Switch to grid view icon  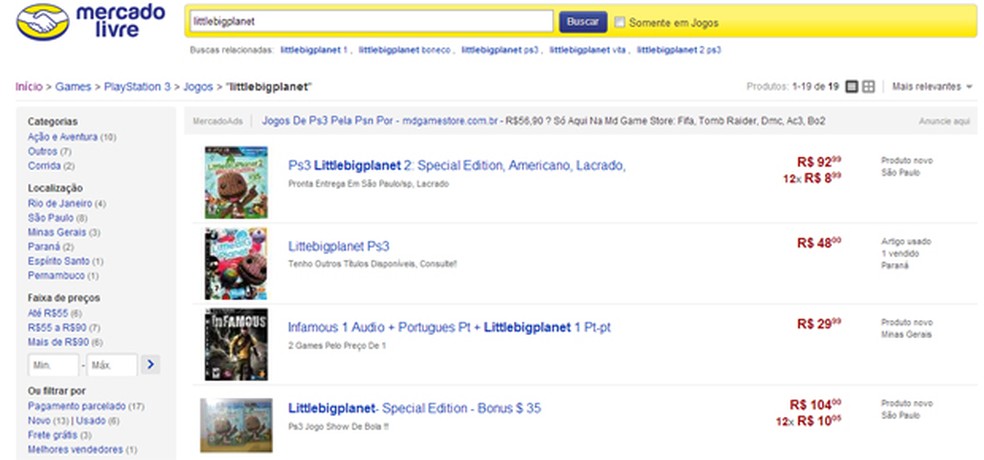pyautogui.click(x=869, y=87)
